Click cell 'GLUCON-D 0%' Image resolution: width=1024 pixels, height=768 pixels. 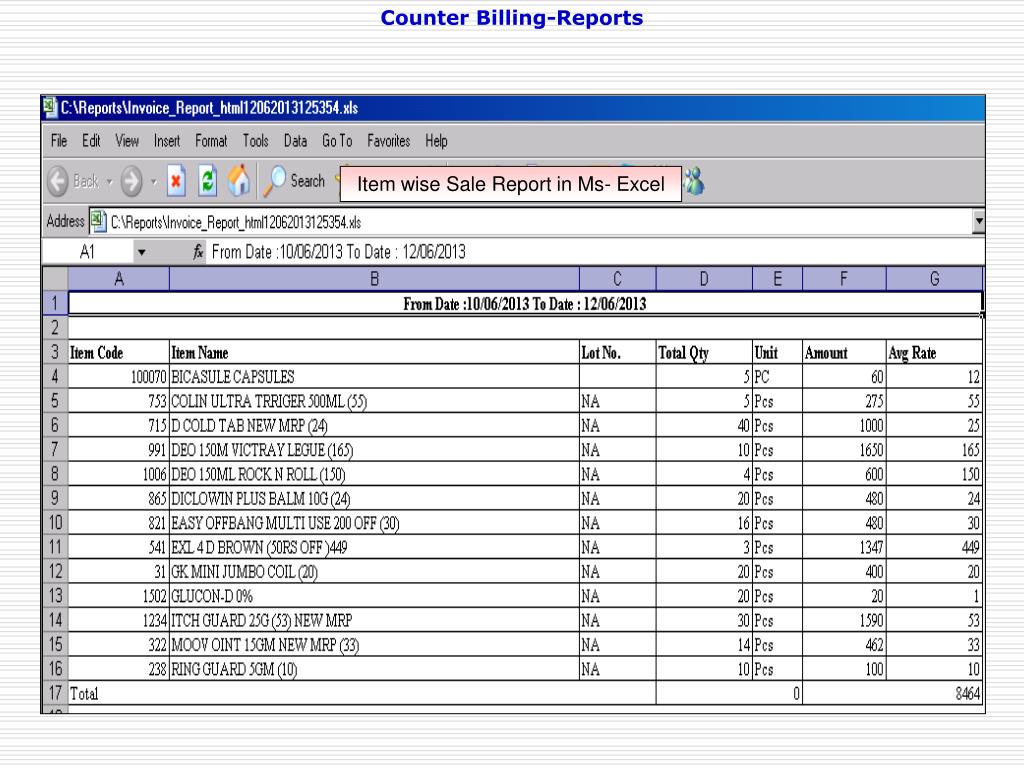(x=374, y=596)
